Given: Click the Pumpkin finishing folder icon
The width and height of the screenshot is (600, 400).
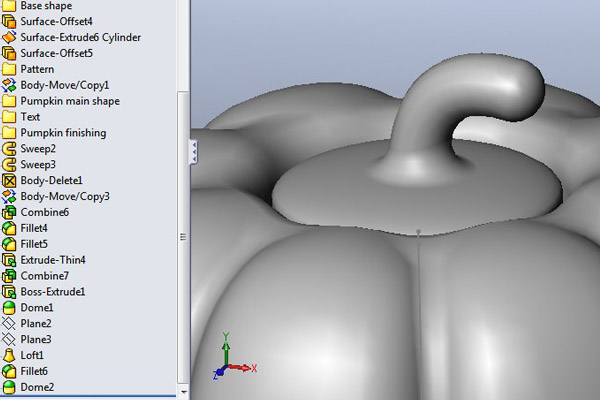Looking at the screenshot, I should tap(9, 133).
